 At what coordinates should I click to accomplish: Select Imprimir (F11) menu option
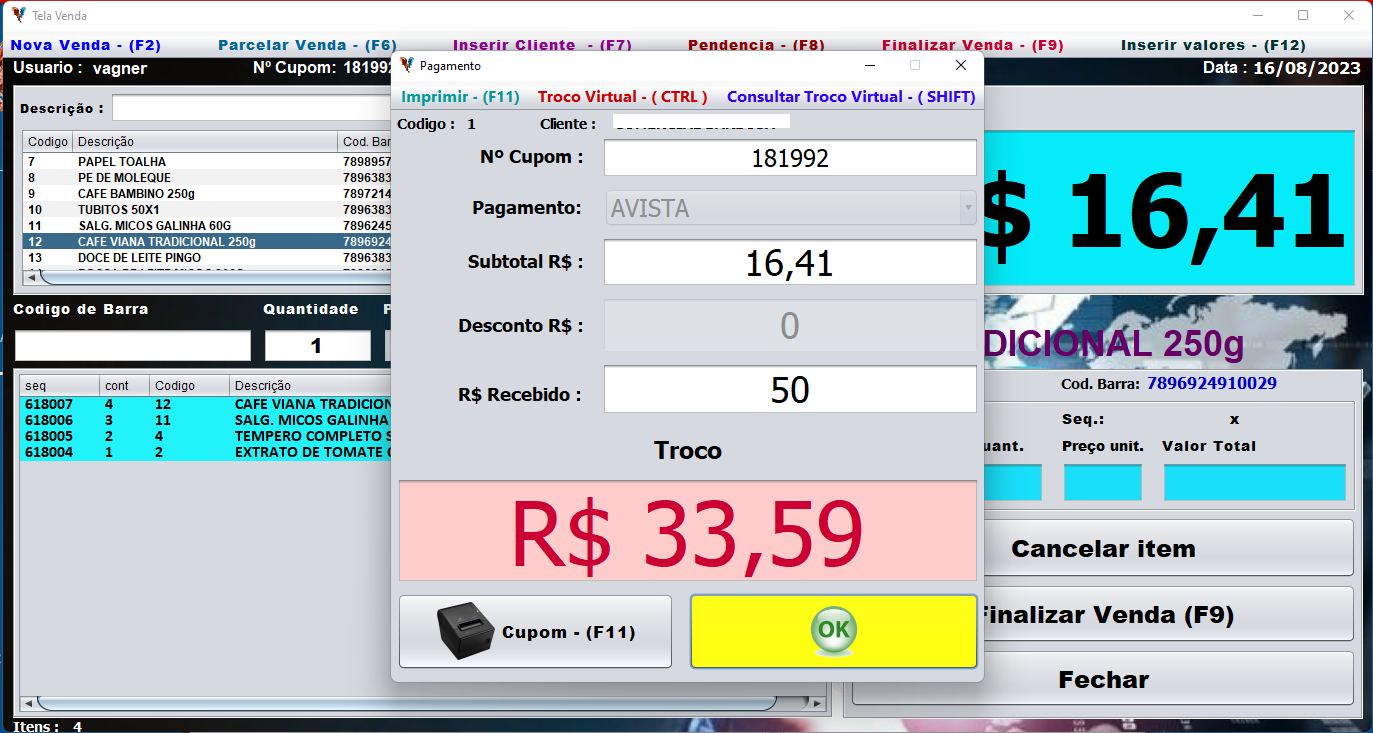pyautogui.click(x=460, y=97)
